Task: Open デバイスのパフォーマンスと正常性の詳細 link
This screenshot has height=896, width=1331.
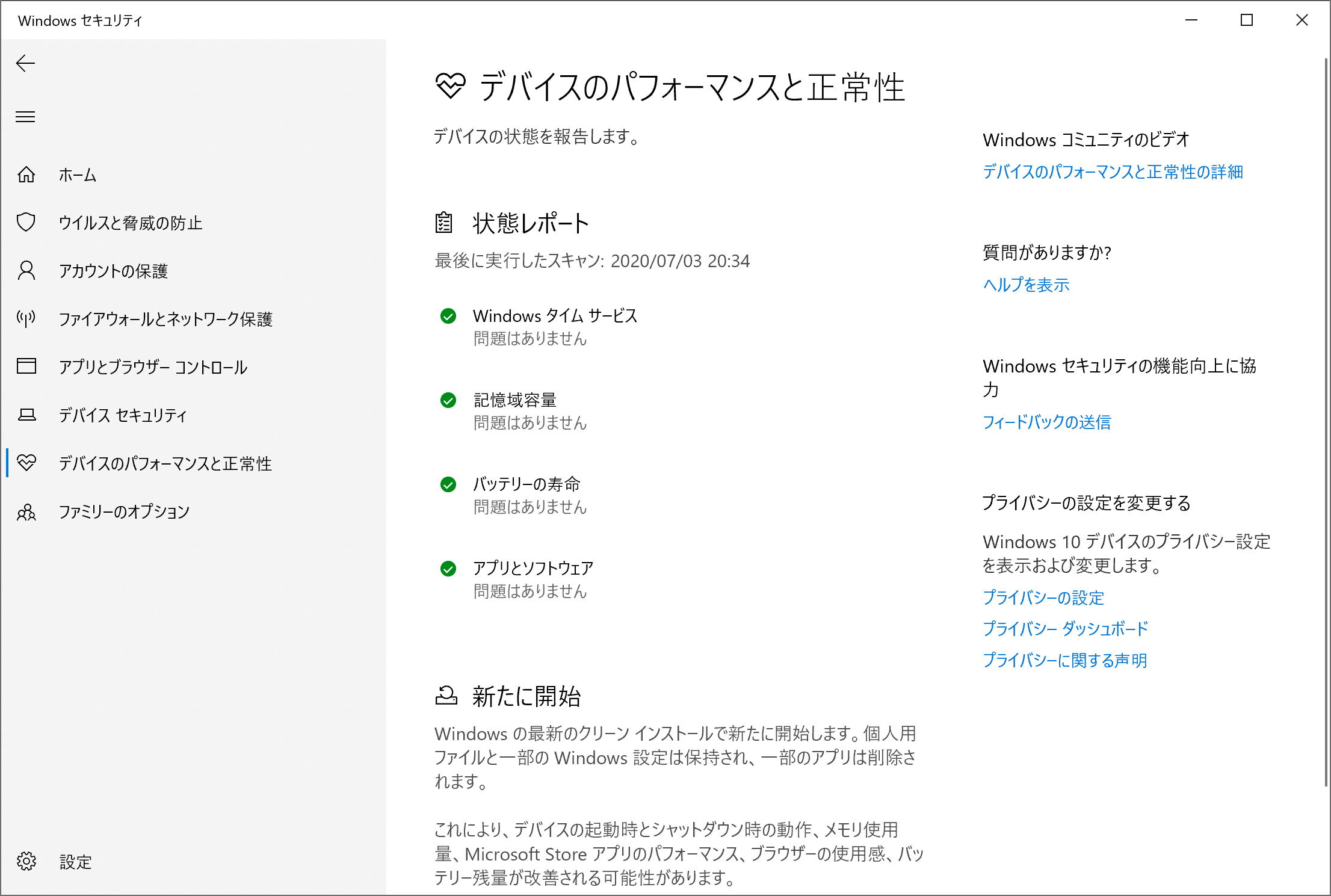Action: point(1113,172)
